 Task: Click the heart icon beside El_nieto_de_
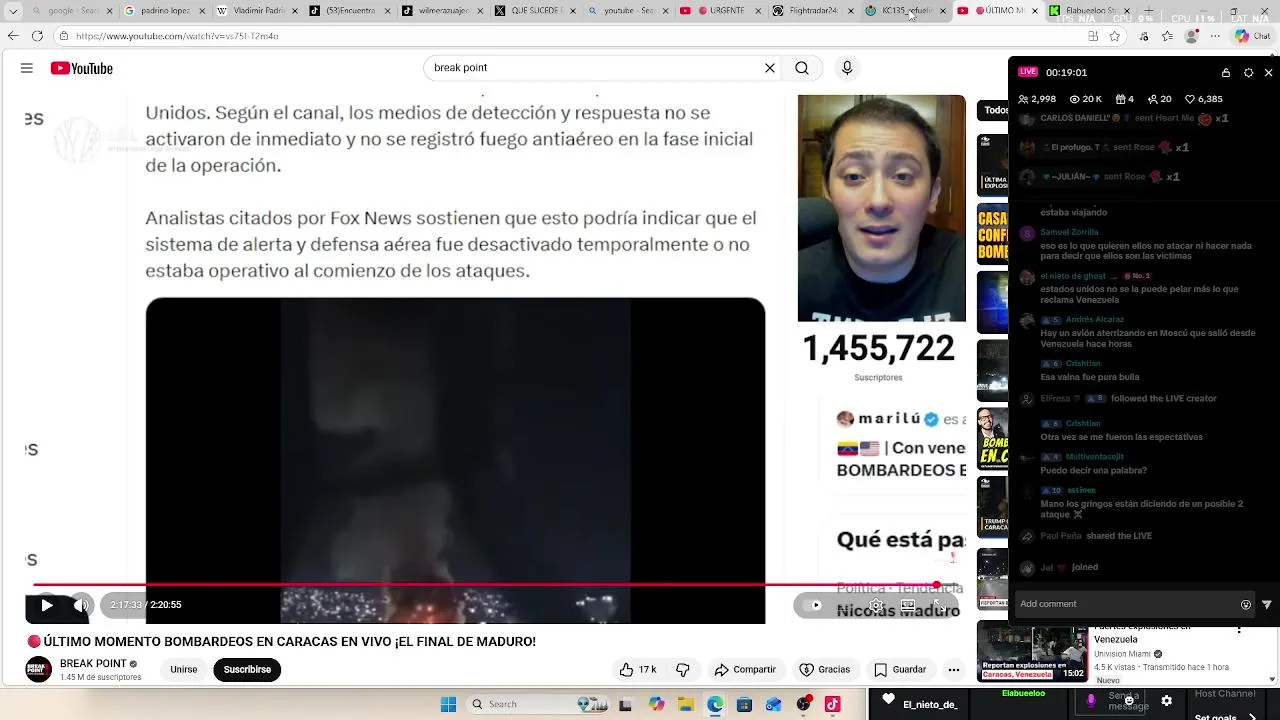(888, 700)
